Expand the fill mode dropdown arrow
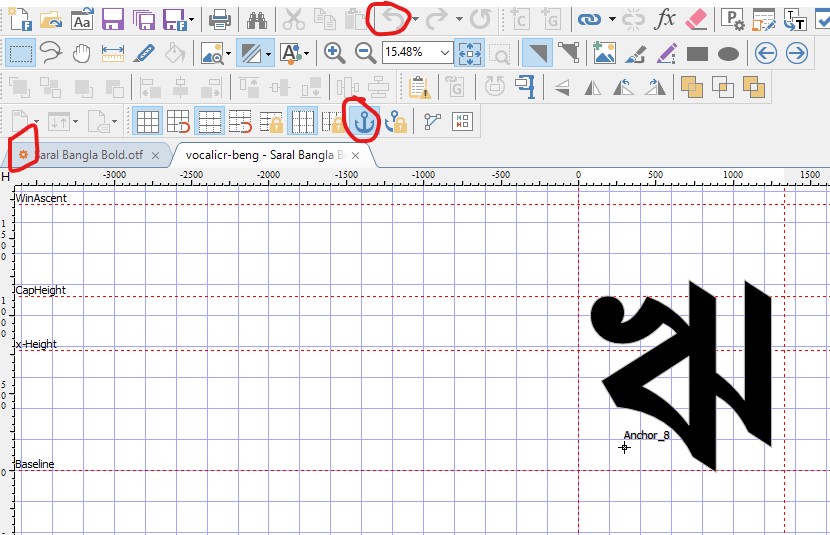The image size is (830, 535). [269, 53]
